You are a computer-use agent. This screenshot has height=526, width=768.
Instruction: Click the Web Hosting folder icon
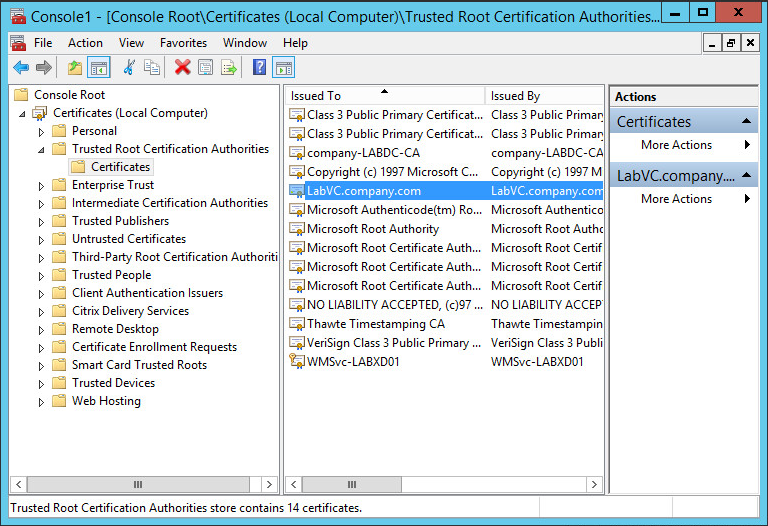point(59,401)
